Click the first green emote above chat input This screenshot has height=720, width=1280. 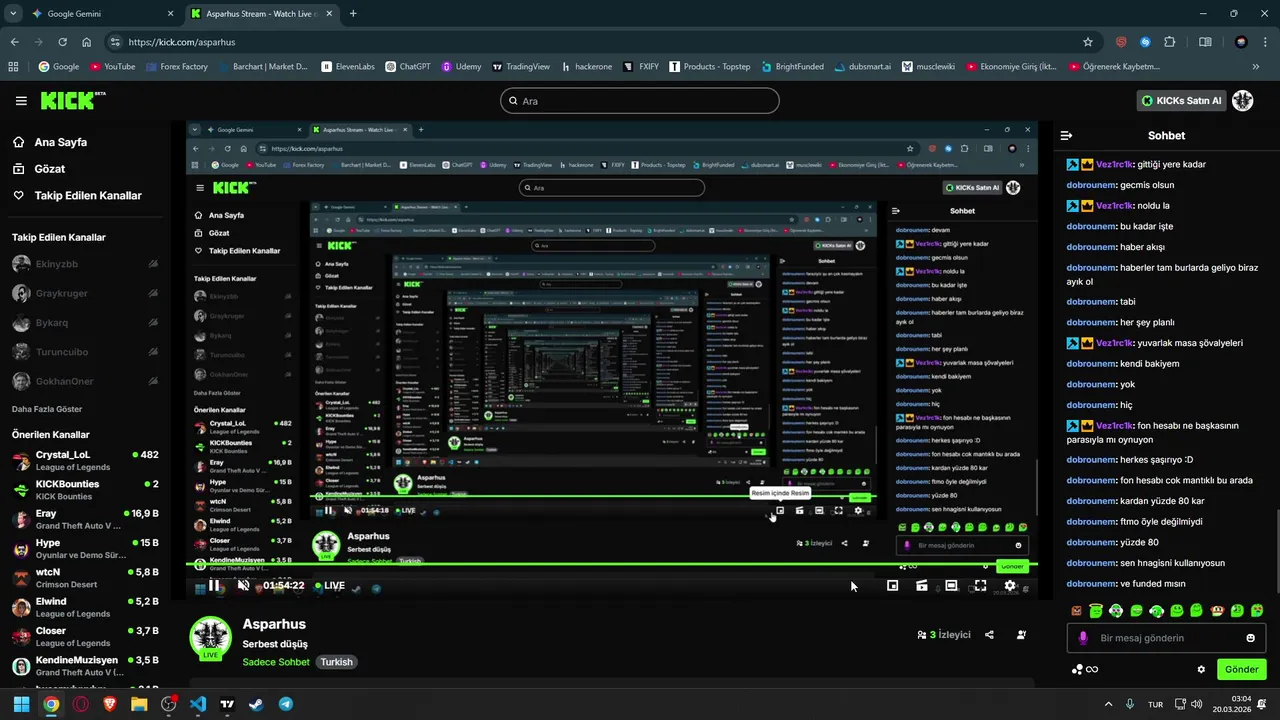point(1096,610)
